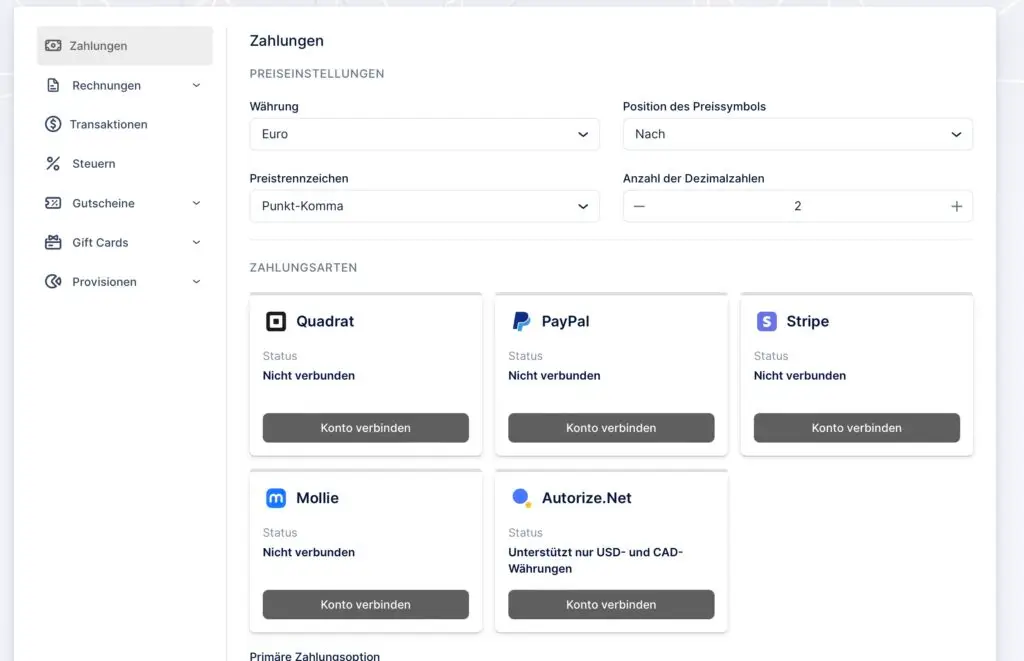Open the Position des Preissymbols dropdown
The height and width of the screenshot is (661, 1024).
(x=797, y=134)
